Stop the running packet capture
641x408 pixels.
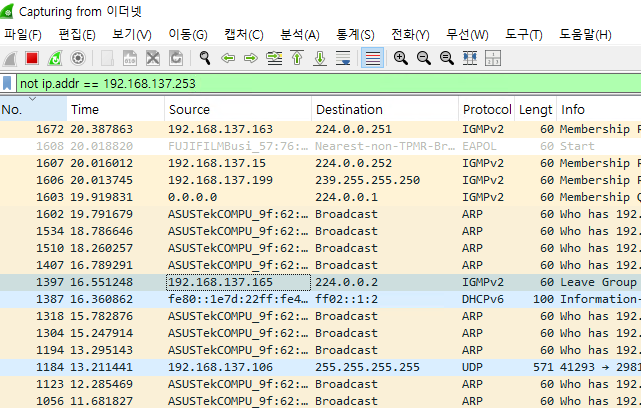pos(32,58)
